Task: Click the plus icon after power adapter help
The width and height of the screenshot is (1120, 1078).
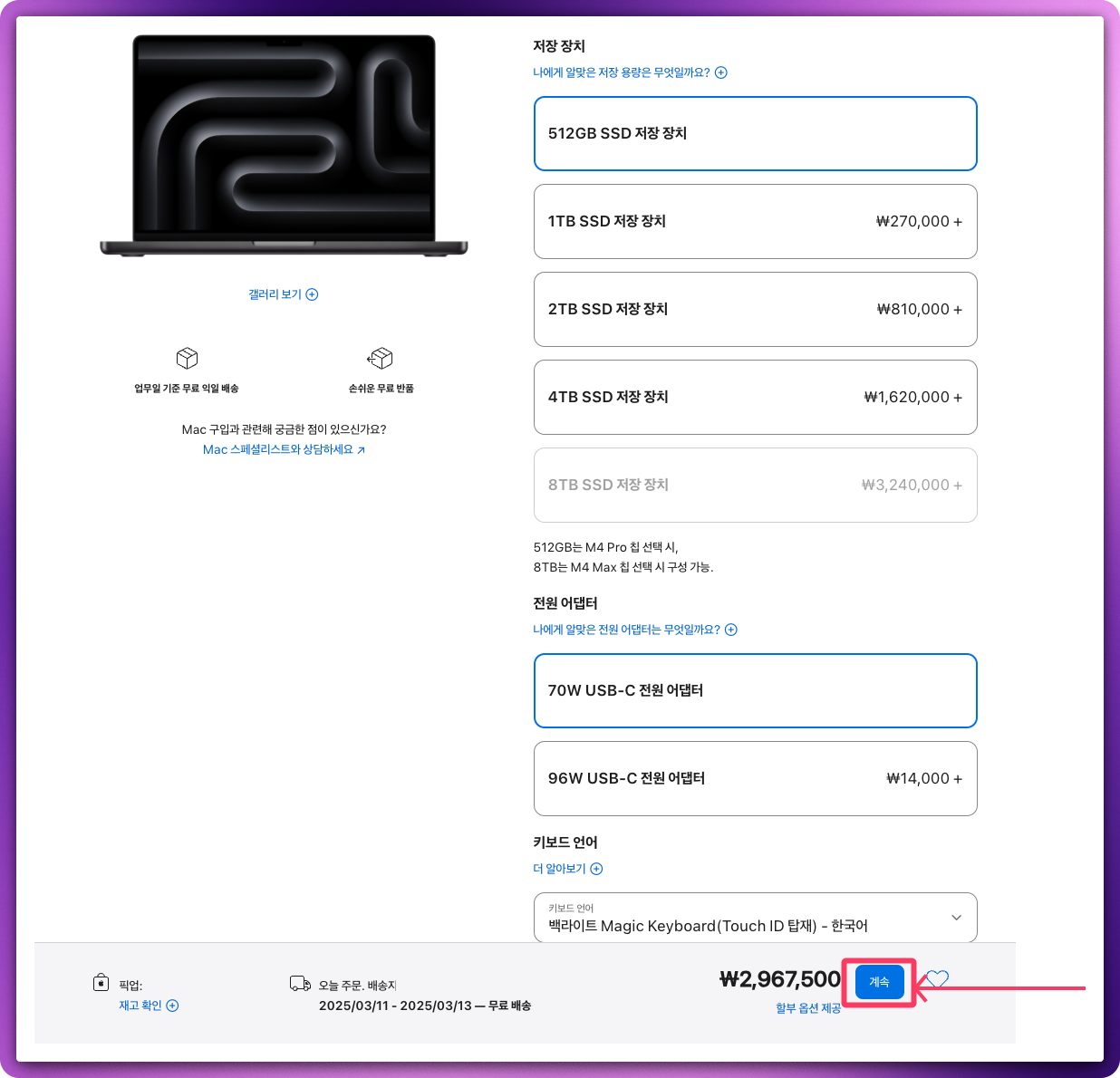Action: 731,630
